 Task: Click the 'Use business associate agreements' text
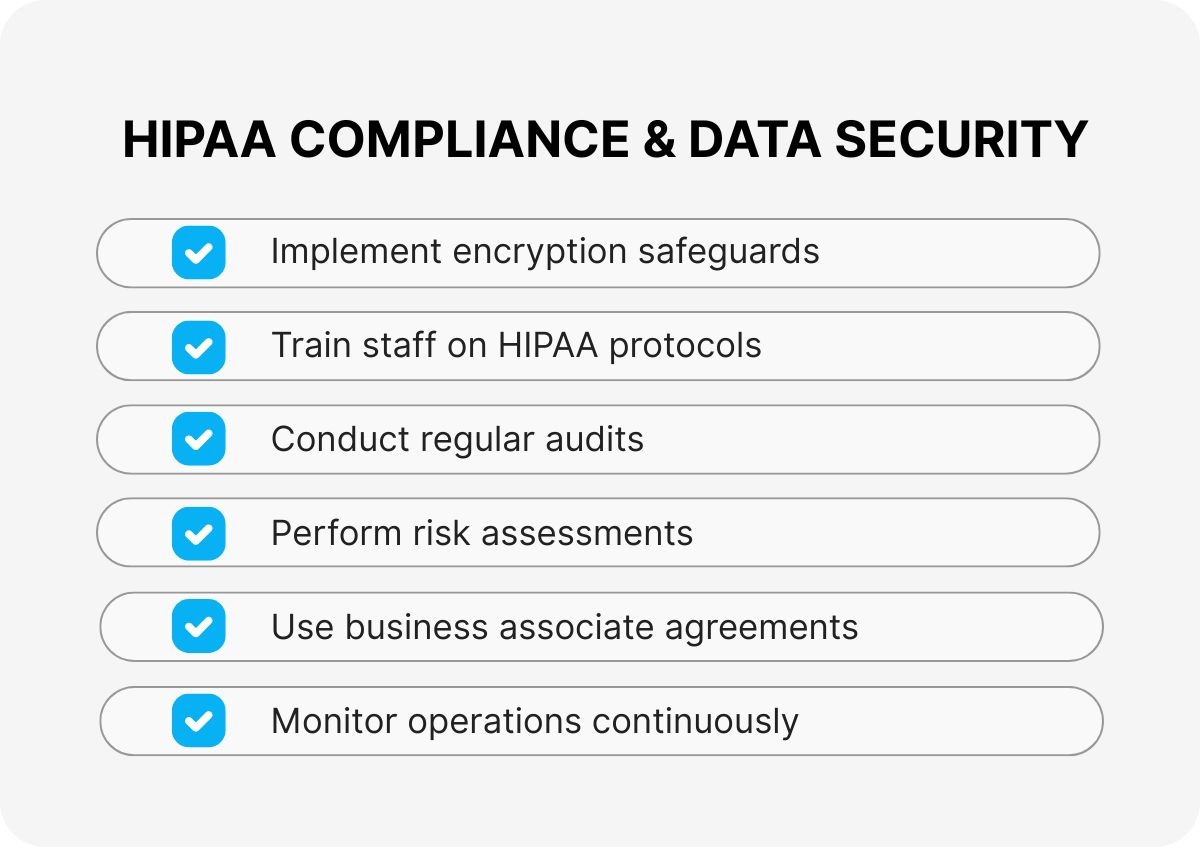[x=564, y=627]
